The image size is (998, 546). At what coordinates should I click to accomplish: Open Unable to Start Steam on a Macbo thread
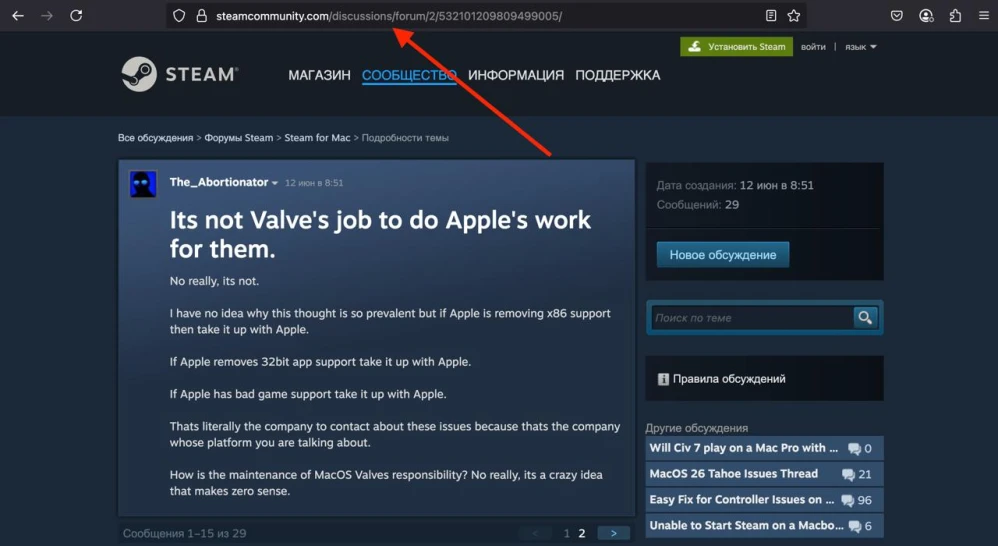tap(747, 526)
